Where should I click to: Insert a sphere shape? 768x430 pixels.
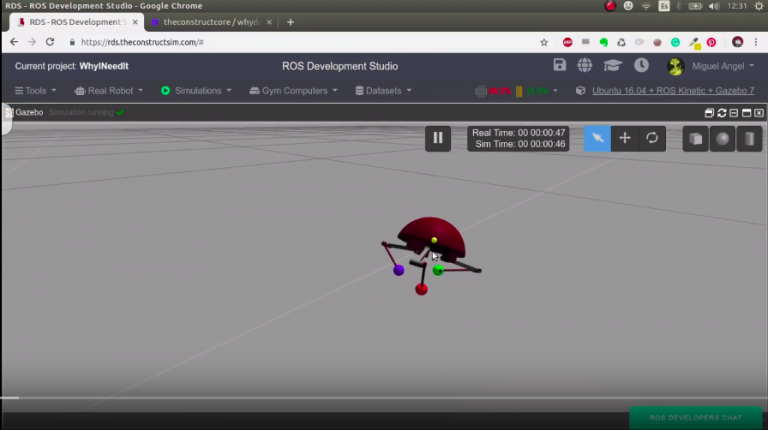(x=722, y=139)
